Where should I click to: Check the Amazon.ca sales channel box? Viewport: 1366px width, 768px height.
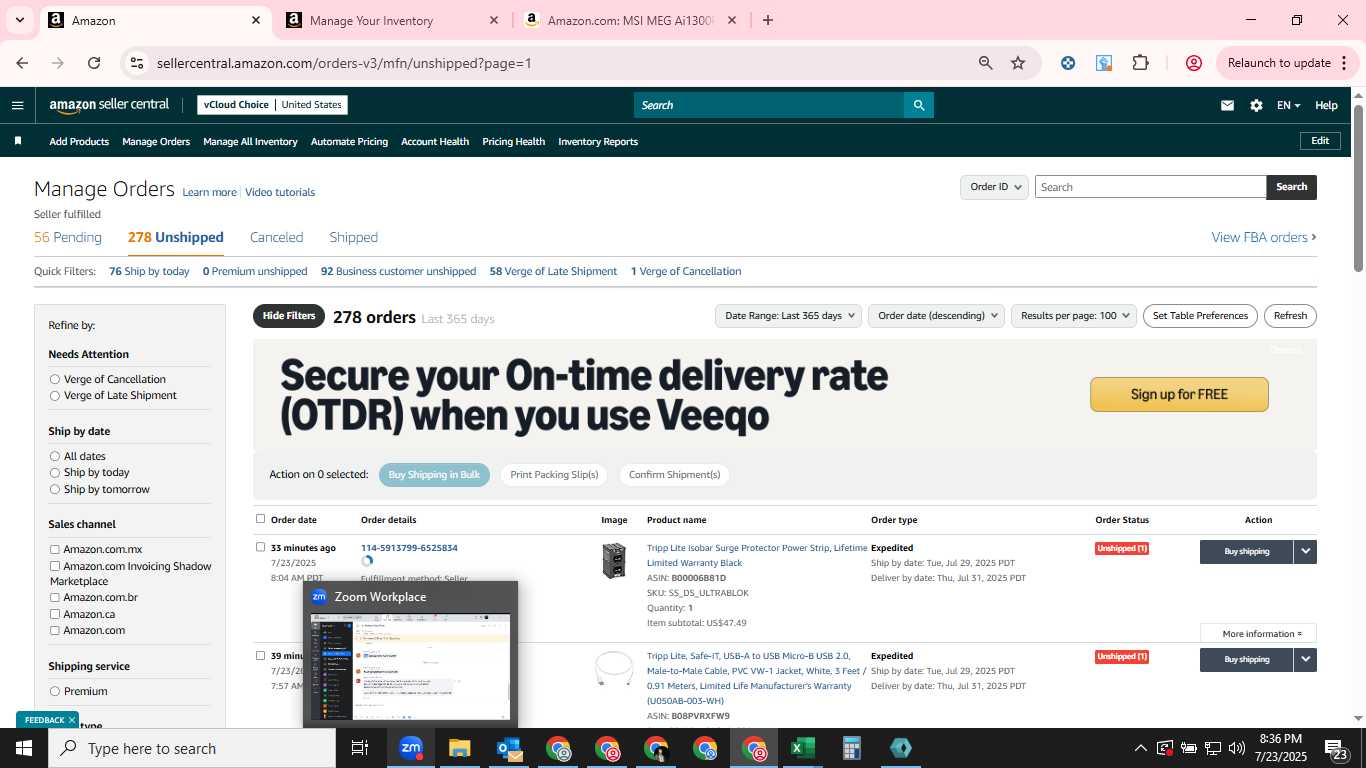[55, 614]
